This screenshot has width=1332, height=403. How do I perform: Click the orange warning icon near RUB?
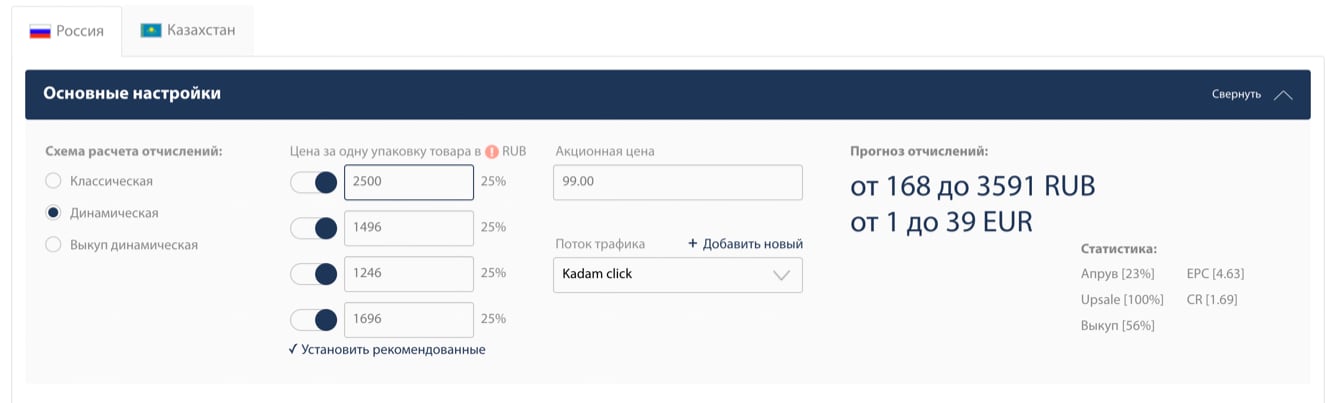tap(492, 152)
